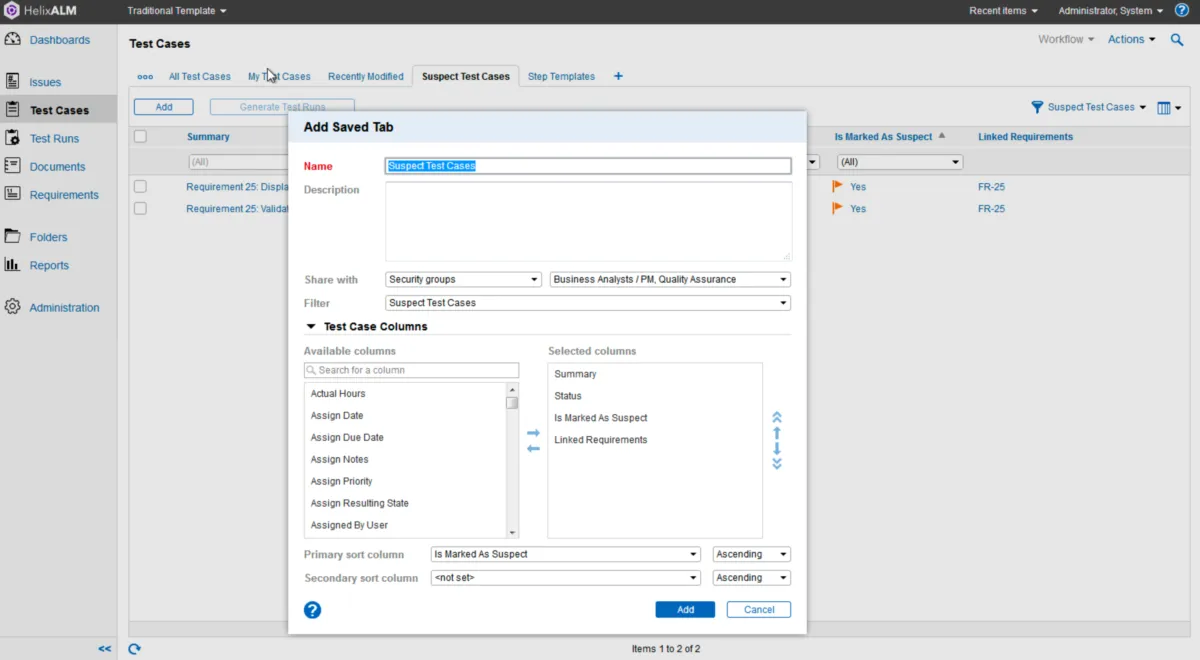
Task: Click the available columns scrollbar thumb
Action: pyautogui.click(x=512, y=403)
